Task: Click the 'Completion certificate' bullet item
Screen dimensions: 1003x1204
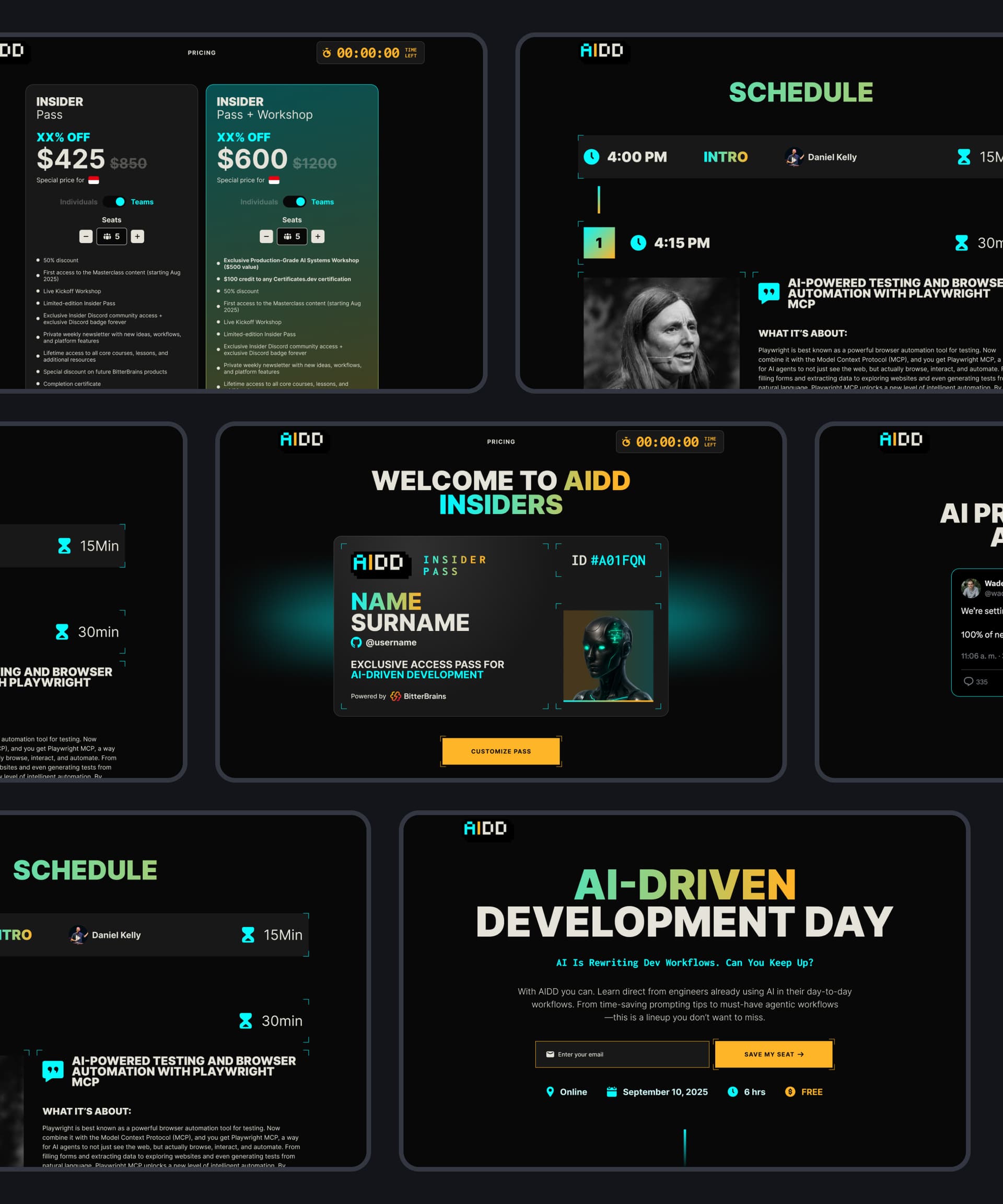Action: tap(72, 384)
